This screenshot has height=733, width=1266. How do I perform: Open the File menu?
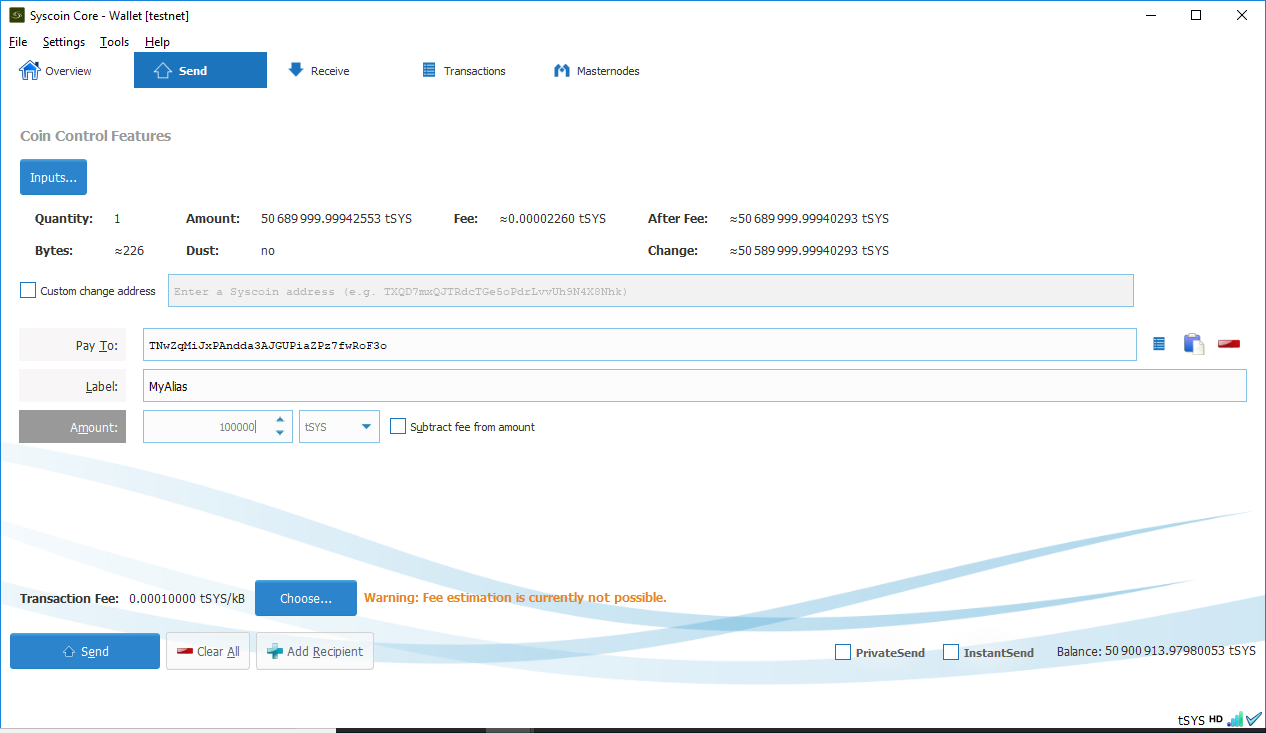(x=18, y=42)
